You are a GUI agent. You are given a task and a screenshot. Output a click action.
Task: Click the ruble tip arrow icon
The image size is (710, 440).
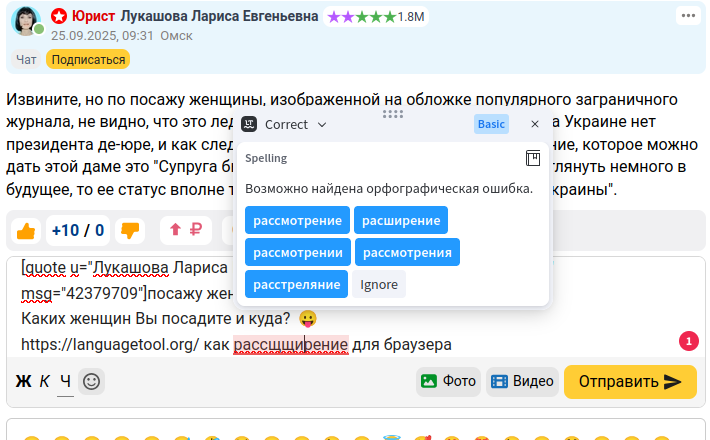(186, 231)
